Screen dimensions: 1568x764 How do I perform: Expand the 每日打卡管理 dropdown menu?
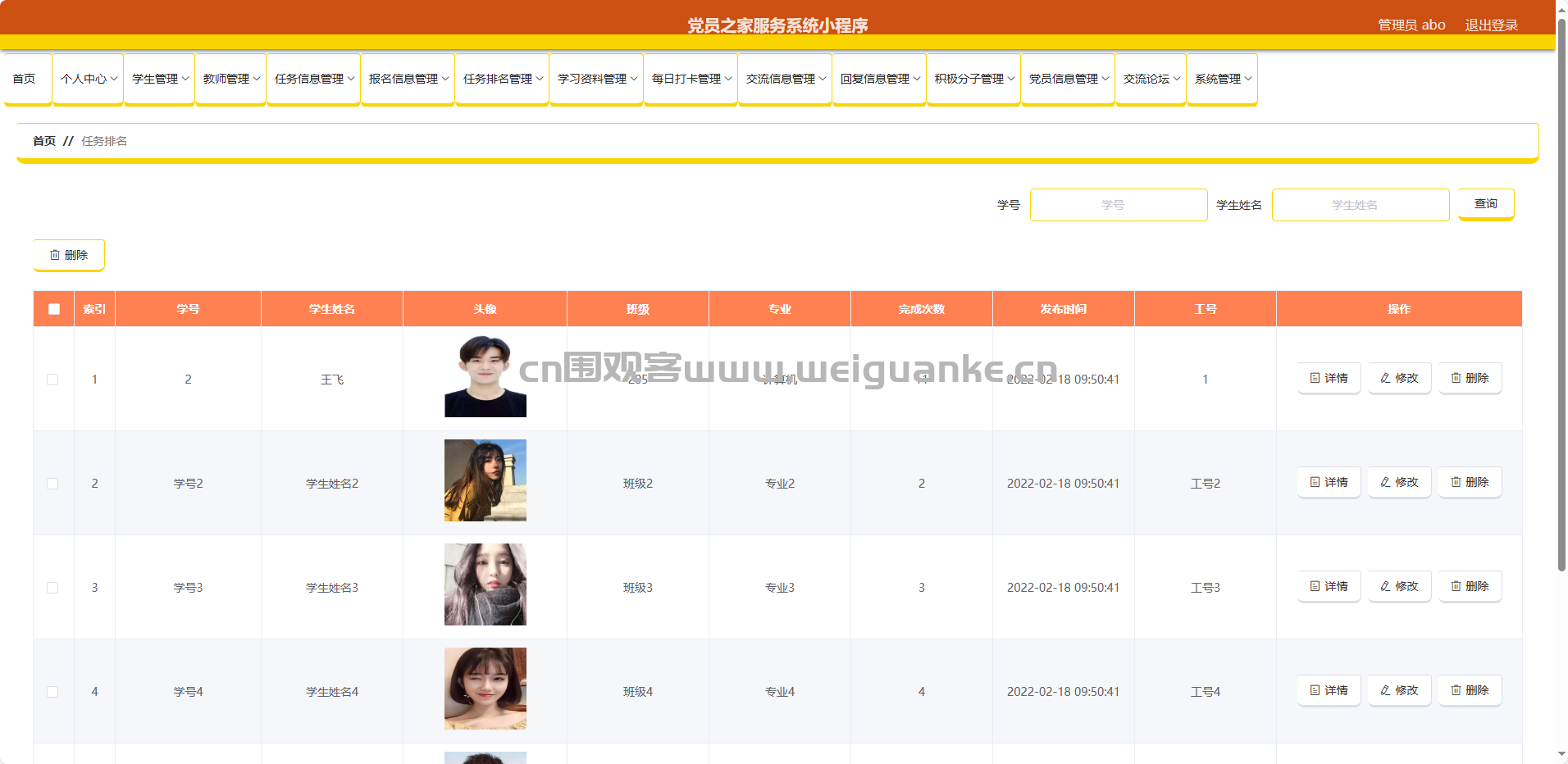pyautogui.click(x=691, y=79)
